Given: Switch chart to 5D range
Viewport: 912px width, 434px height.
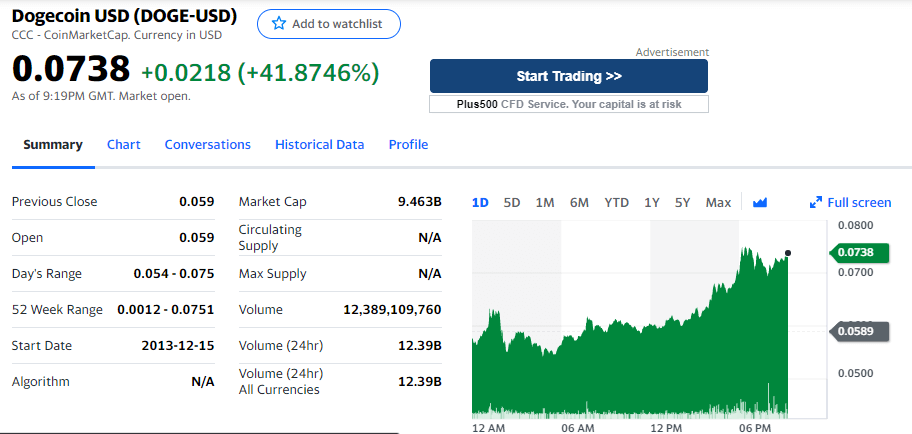Looking at the screenshot, I should point(512,202).
